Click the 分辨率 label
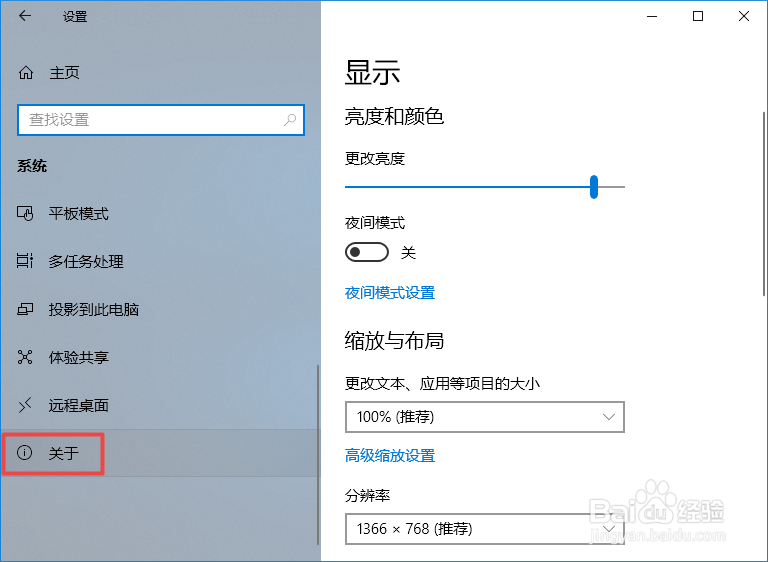 coord(367,496)
